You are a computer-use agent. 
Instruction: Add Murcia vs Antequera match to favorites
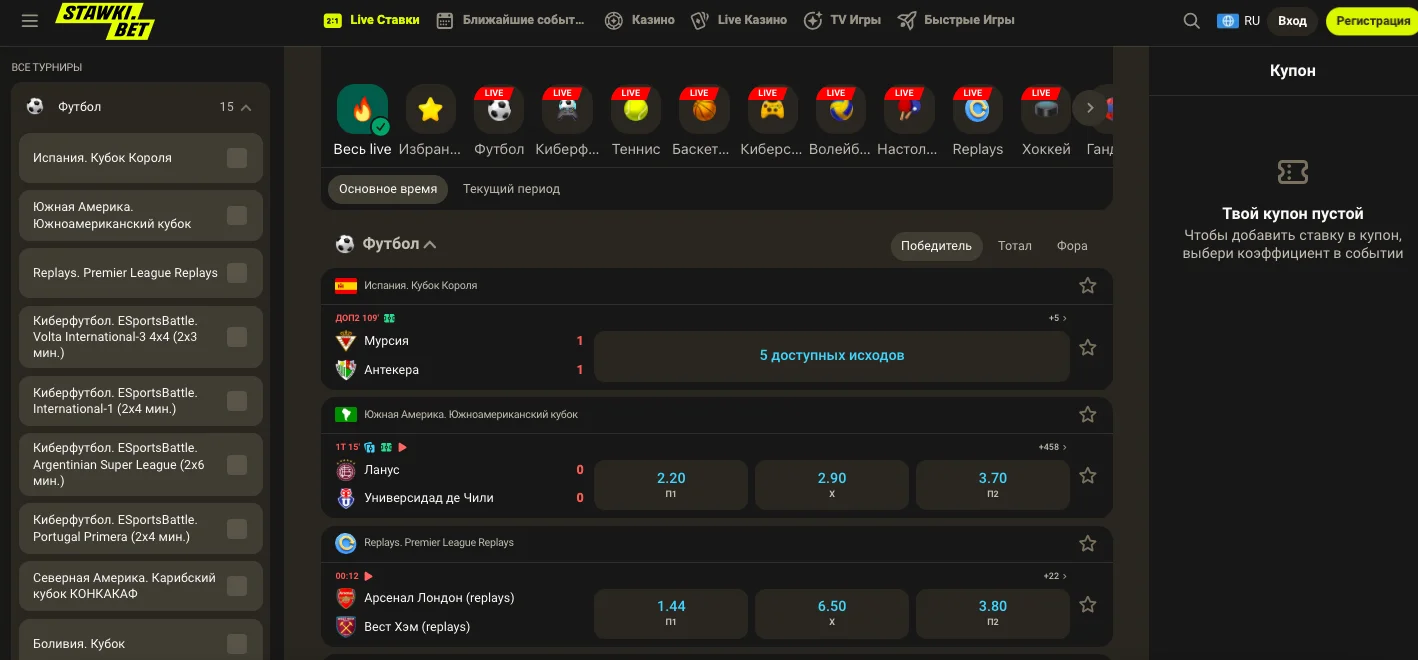pos(1088,348)
